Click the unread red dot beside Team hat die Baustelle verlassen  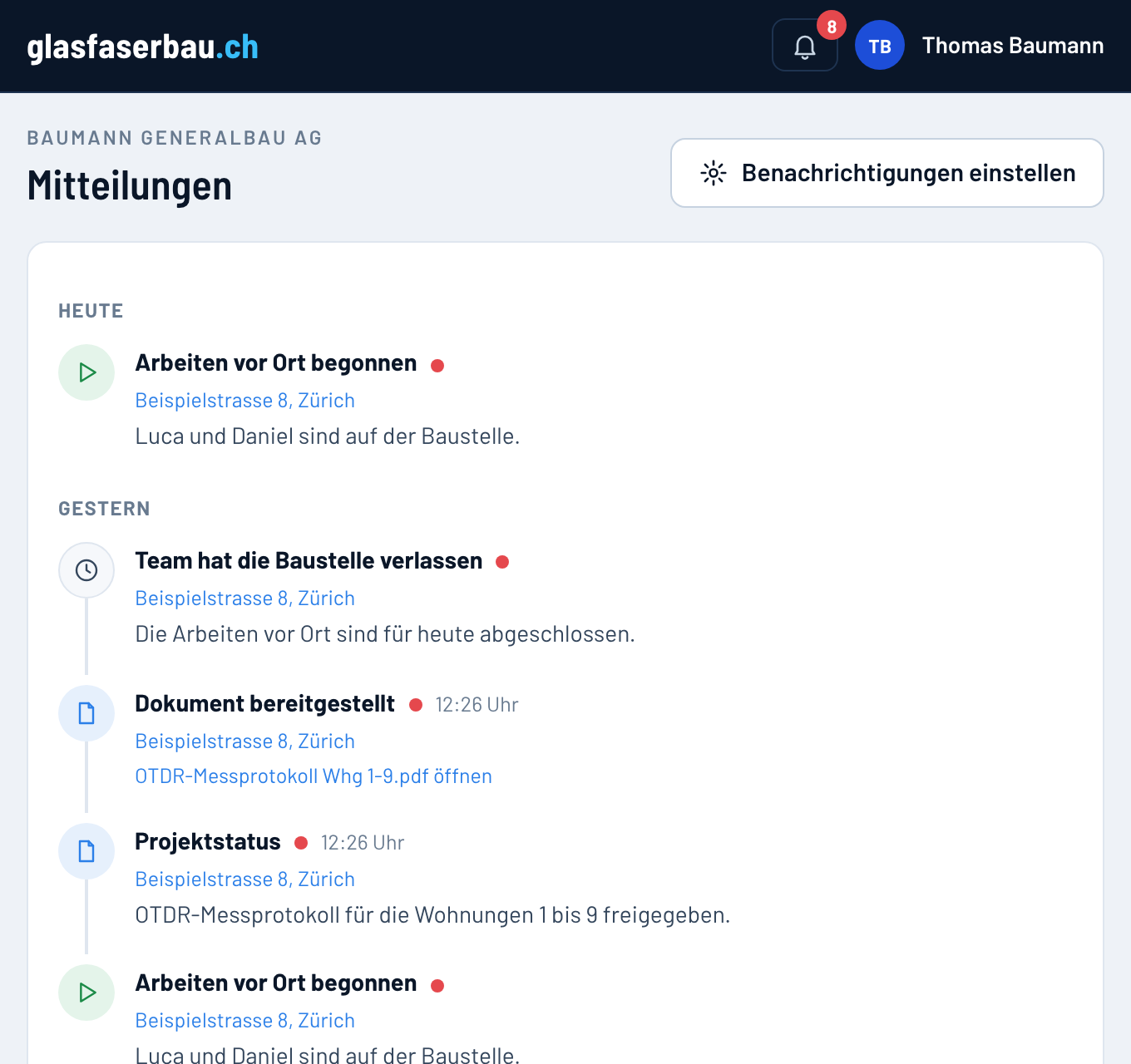502,562
